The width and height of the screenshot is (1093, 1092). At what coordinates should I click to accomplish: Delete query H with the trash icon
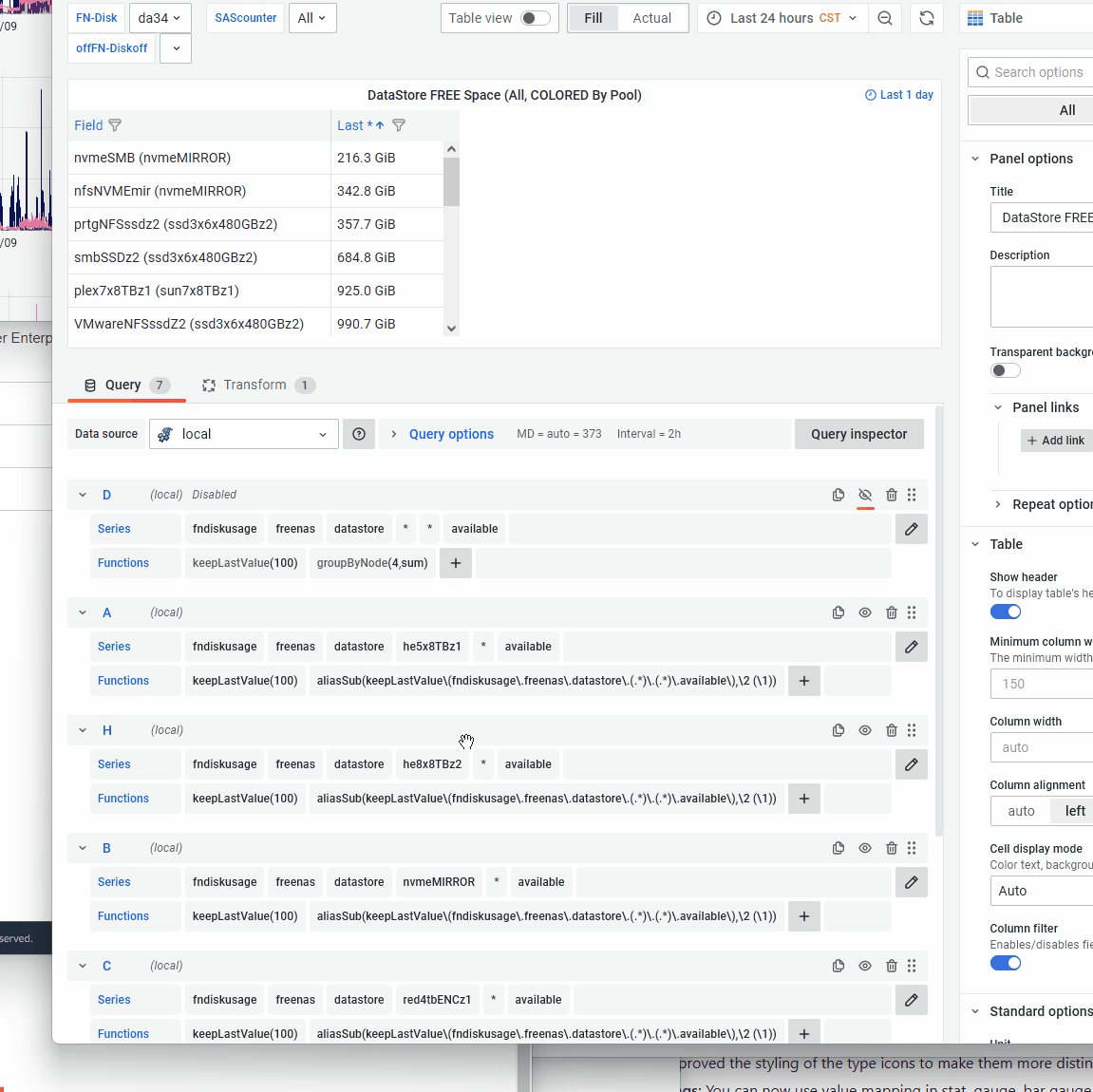tap(891, 730)
